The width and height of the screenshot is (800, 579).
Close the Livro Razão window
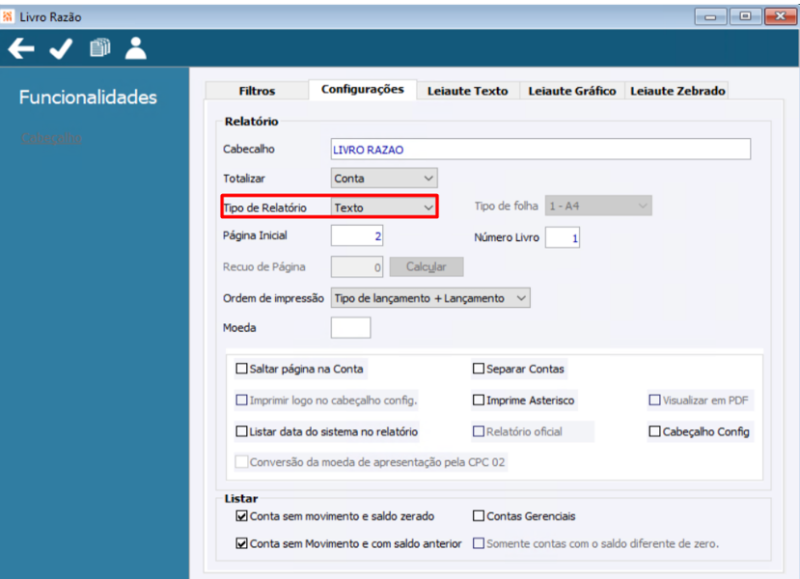780,17
